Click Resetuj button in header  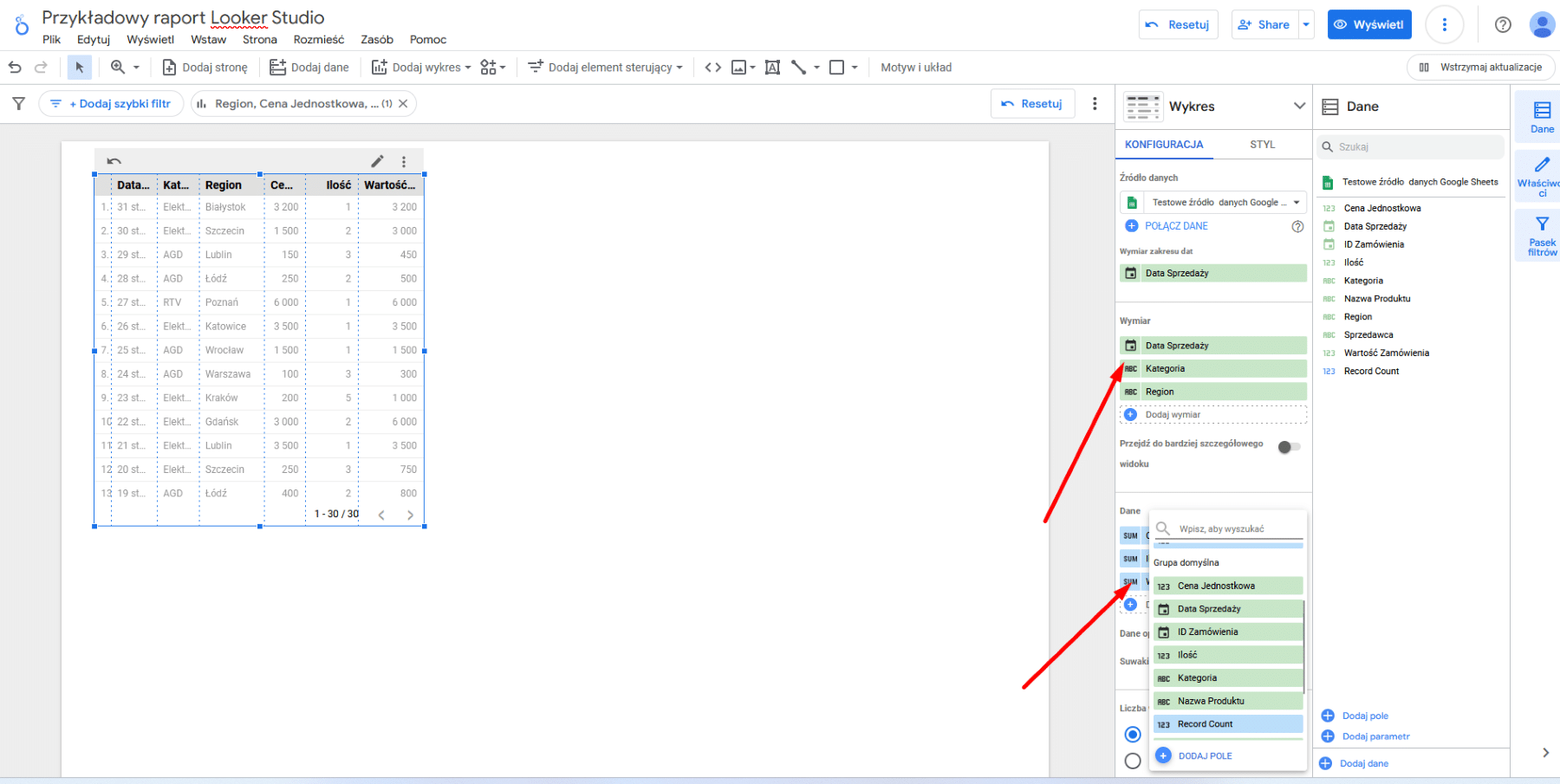(x=1178, y=24)
